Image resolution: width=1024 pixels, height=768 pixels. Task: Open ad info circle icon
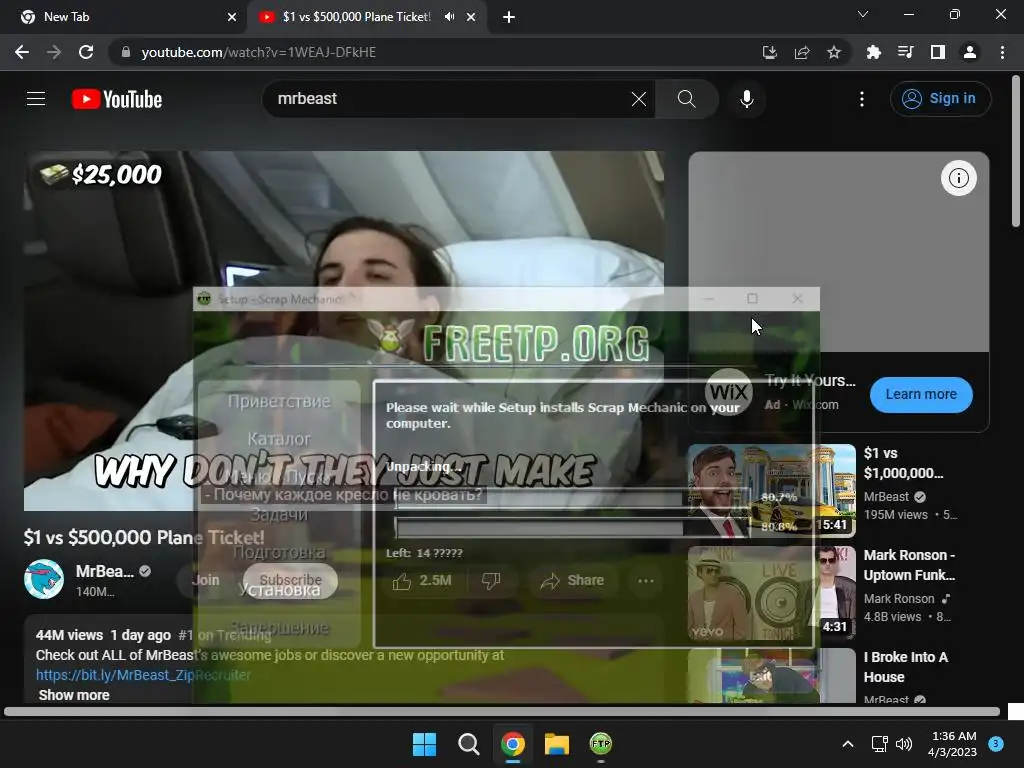(x=958, y=178)
